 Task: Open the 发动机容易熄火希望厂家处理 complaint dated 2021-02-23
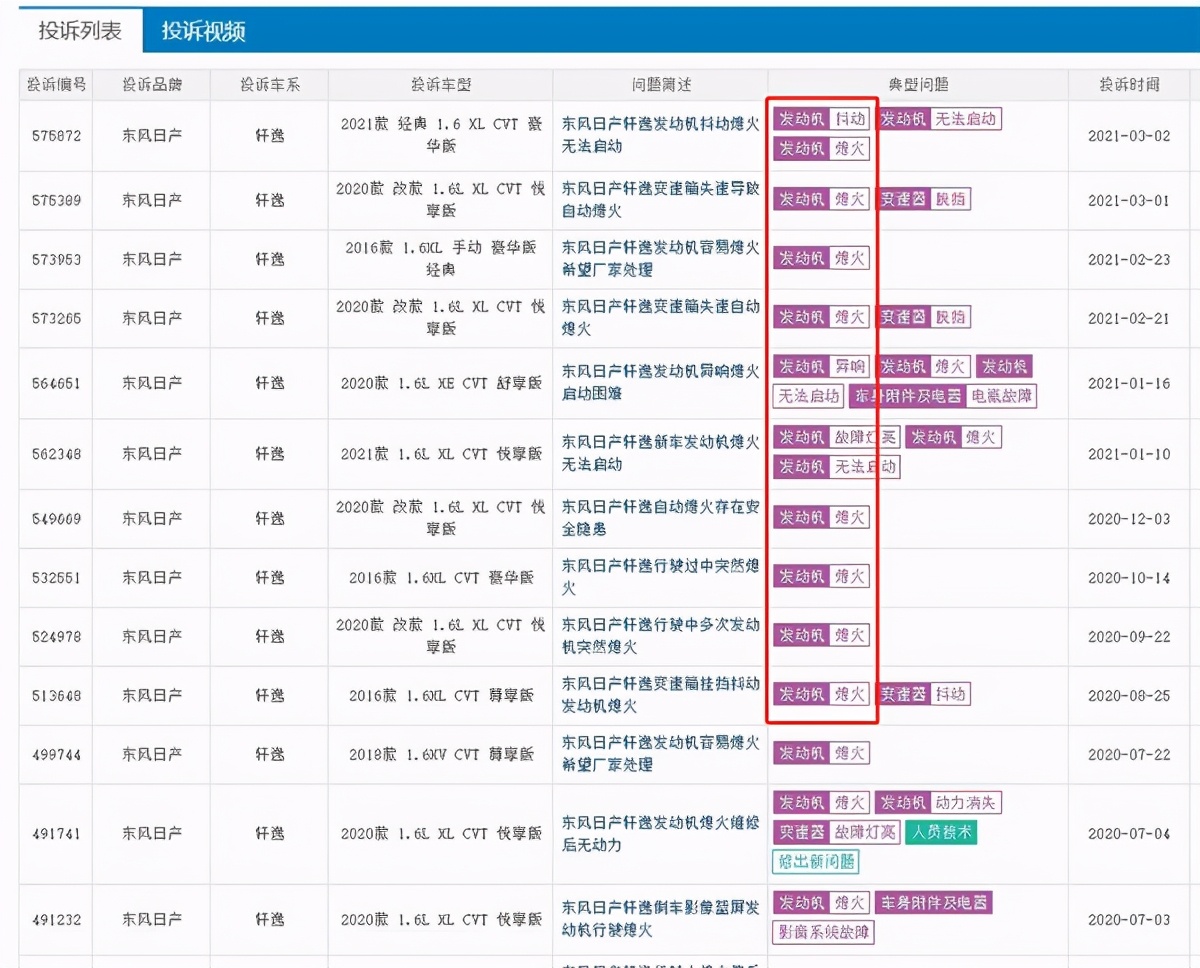pyautogui.click(x=661, y=259)
